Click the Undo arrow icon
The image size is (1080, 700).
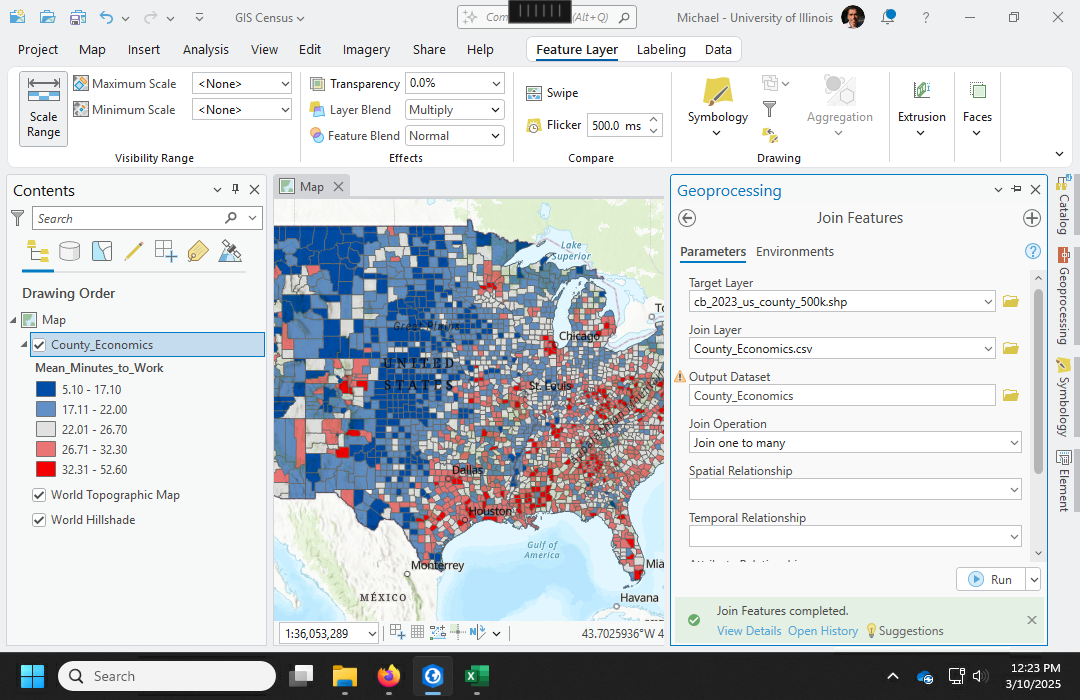tap(106, 17)
